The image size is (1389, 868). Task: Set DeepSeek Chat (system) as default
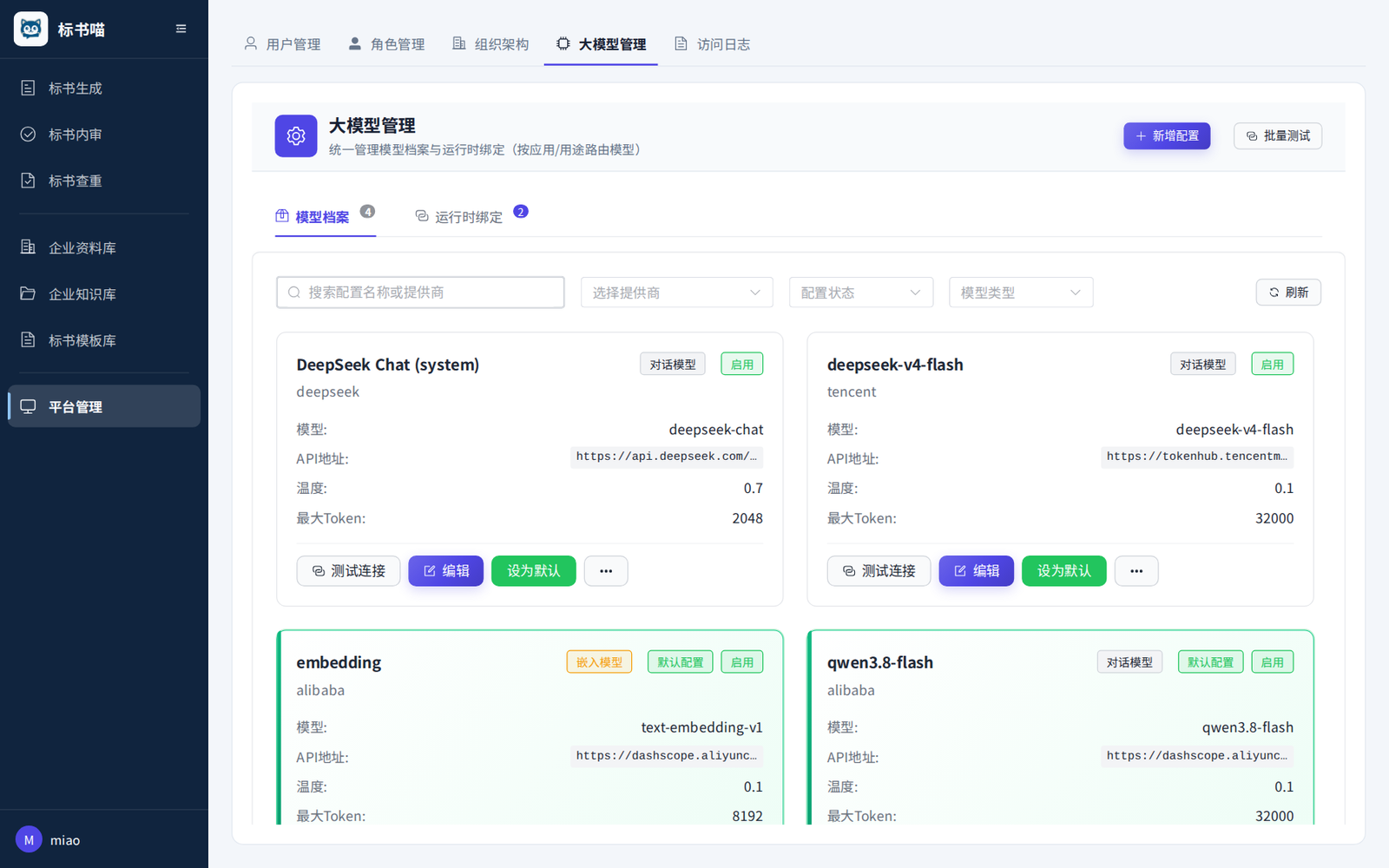pyautogui.click(x=534, y=571)
